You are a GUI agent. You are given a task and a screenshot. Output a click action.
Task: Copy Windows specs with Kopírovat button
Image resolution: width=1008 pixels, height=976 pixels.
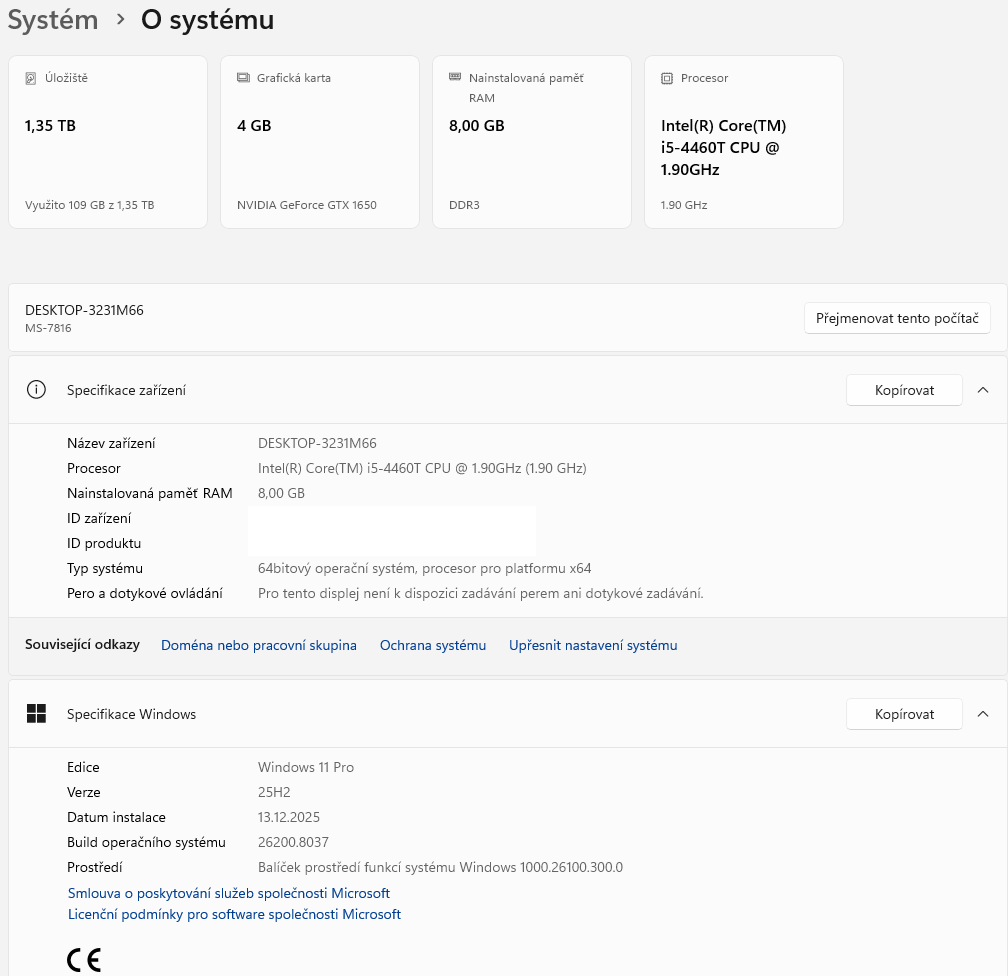click(904, 714)
